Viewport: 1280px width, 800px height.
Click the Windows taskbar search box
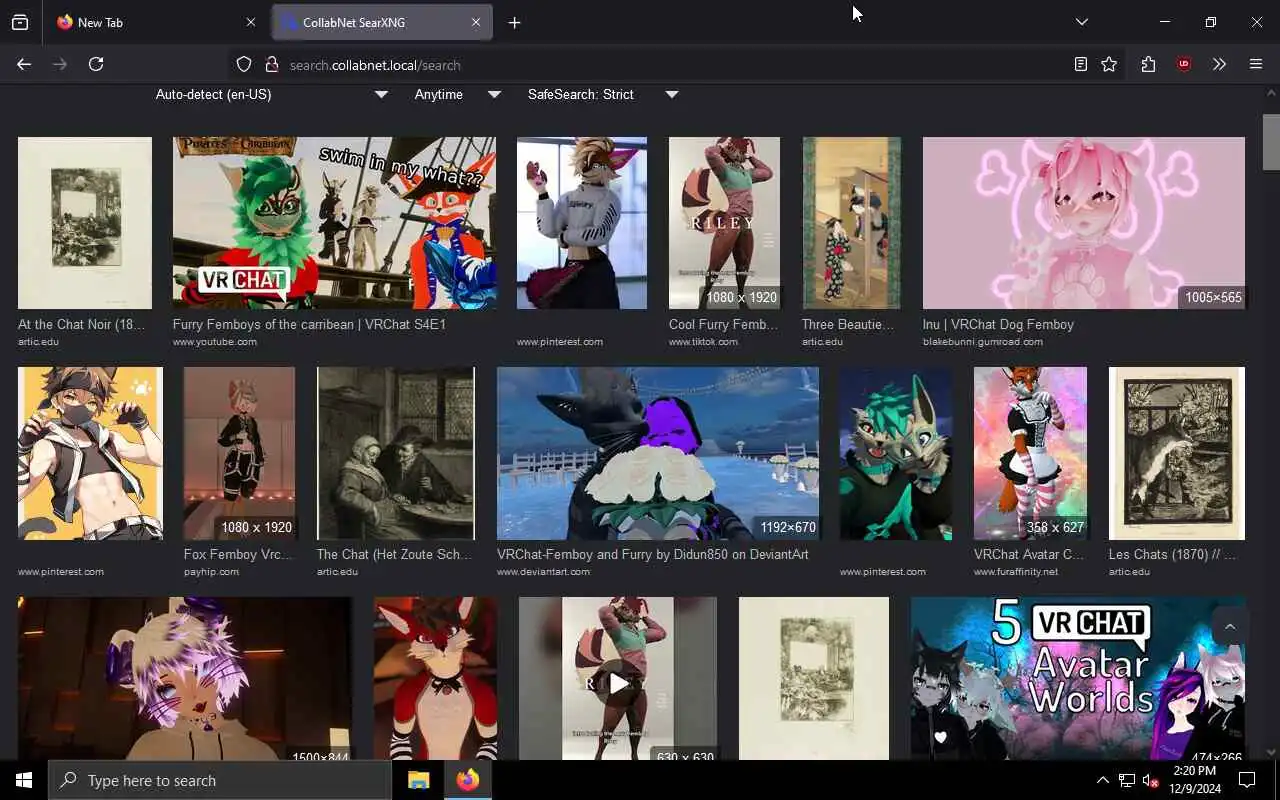[220, 780]
